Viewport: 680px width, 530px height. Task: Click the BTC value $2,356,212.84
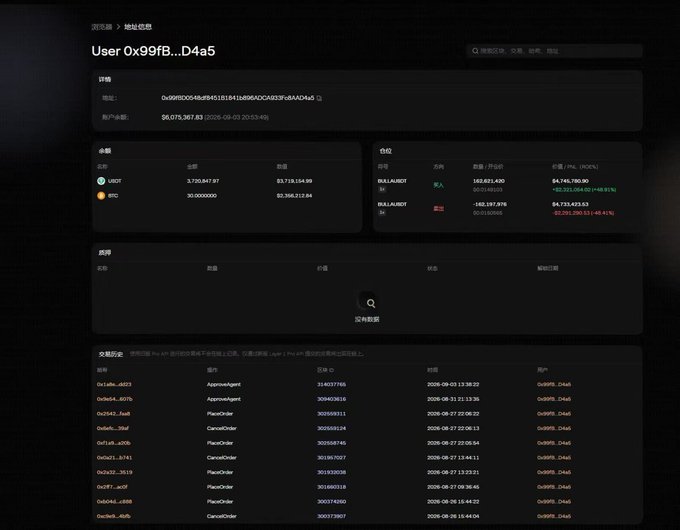point(294,196)
